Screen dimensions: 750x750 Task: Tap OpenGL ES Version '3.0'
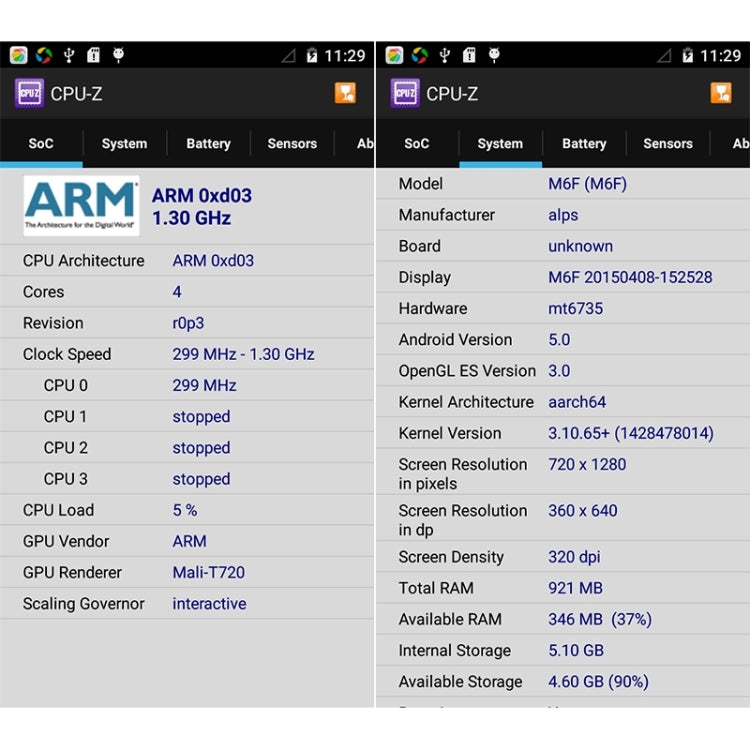559,371
